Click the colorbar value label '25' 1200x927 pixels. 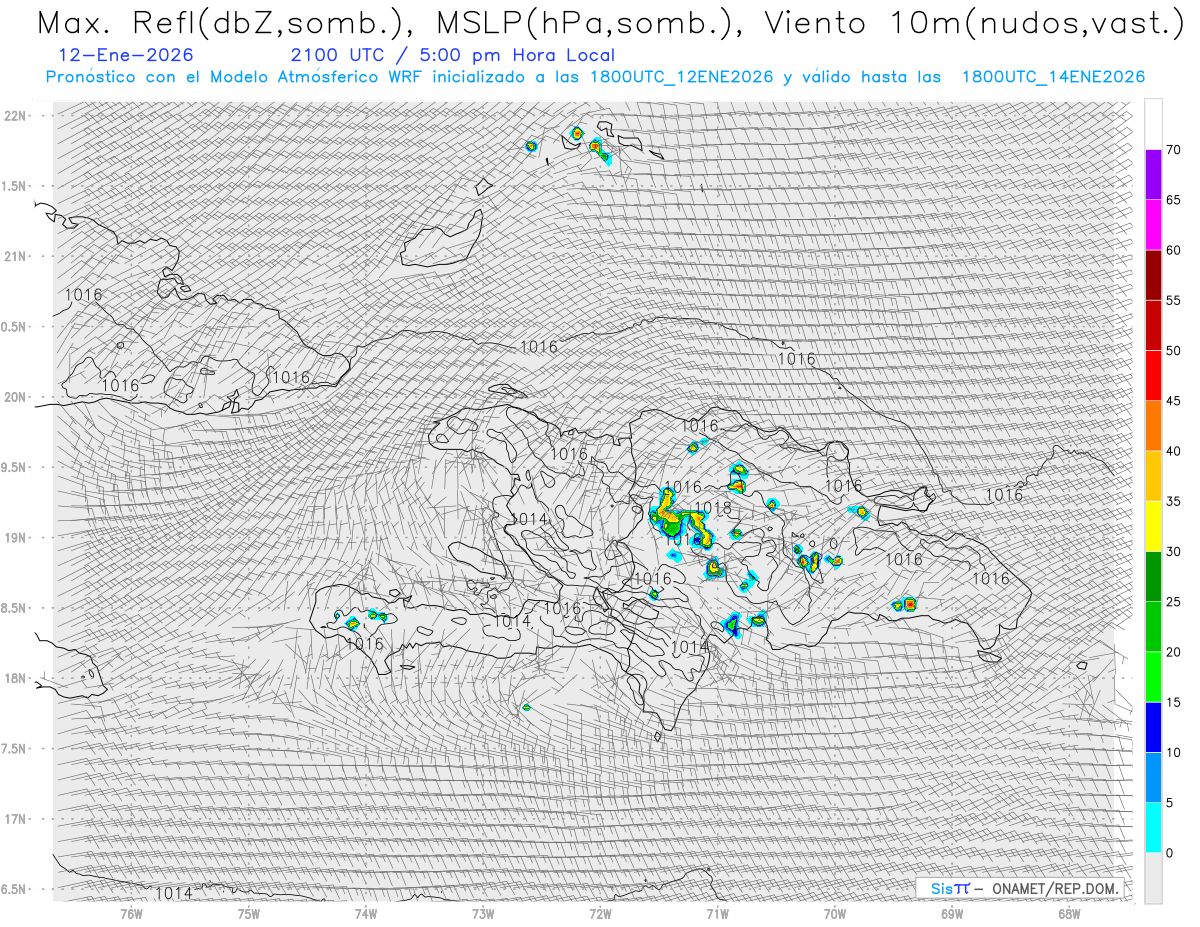click(1174, 601)
